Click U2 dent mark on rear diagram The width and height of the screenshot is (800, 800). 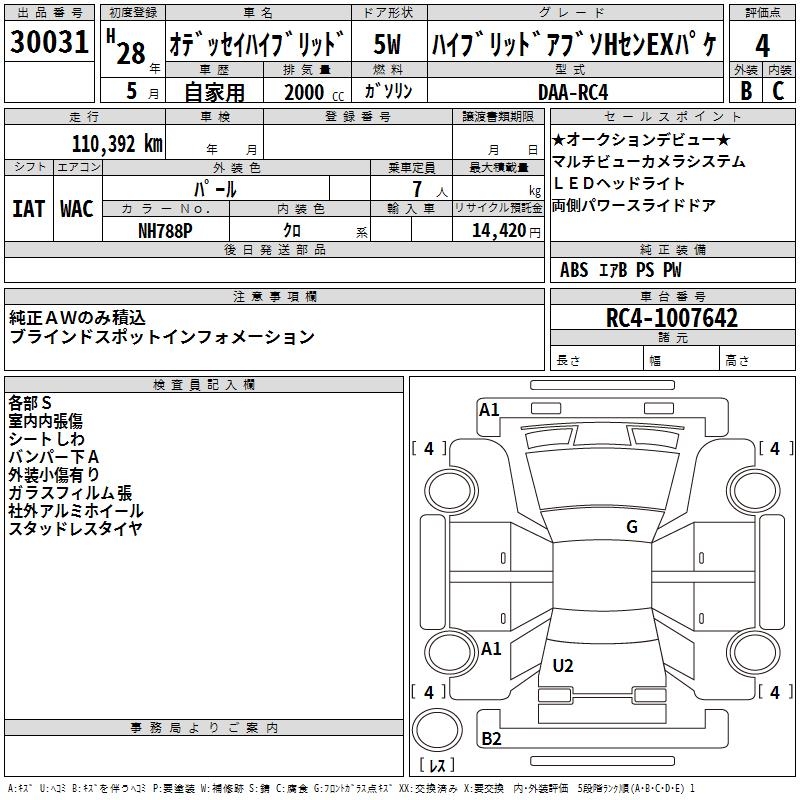[x=563, y=665]
